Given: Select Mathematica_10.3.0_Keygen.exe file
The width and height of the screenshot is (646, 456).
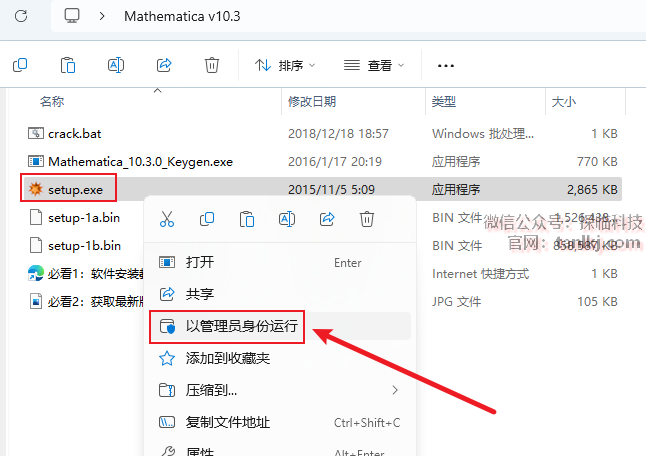Looking at the screenshot, I should (140, 162).
